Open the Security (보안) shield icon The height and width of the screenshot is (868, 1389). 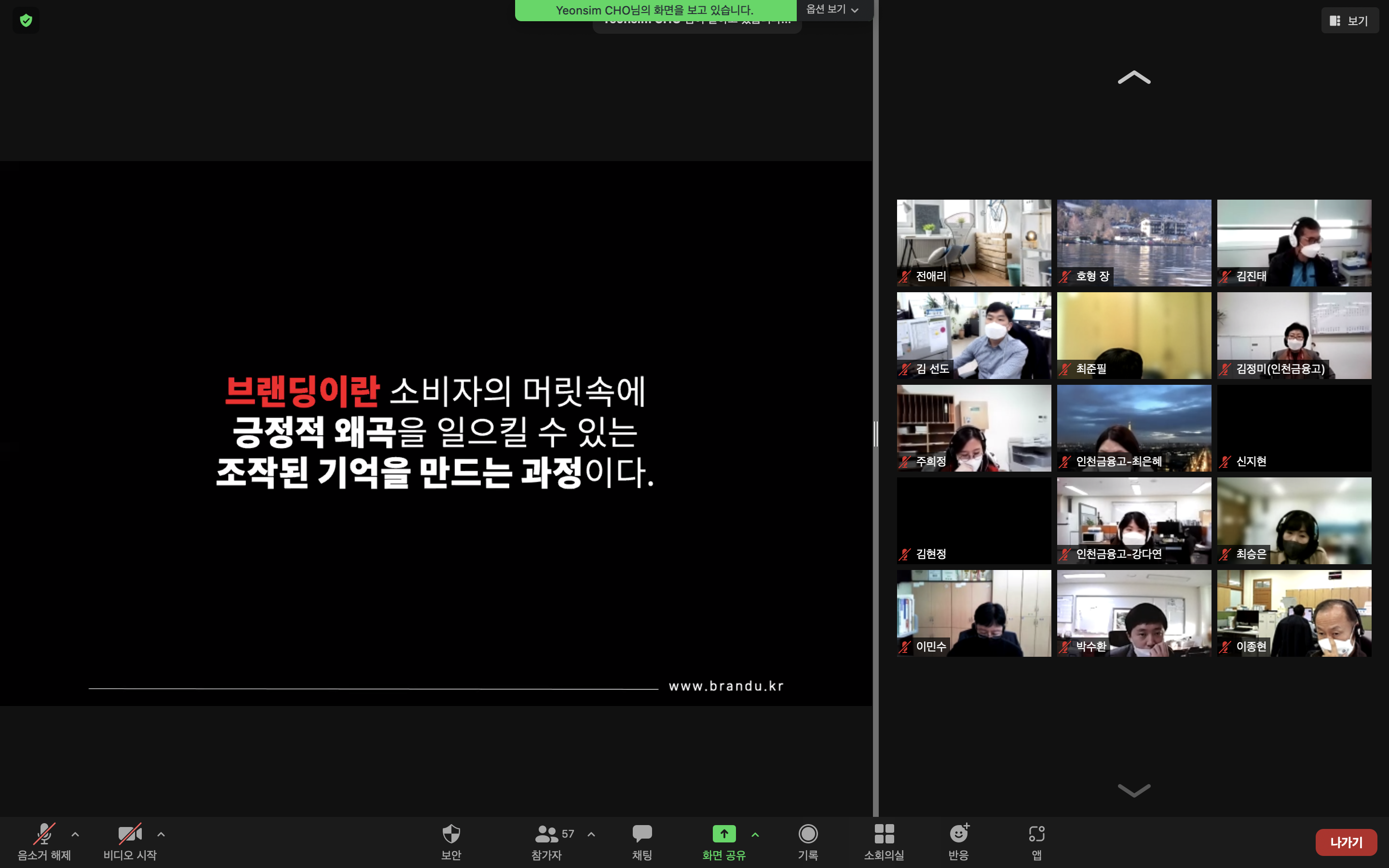tap(451, 834)
